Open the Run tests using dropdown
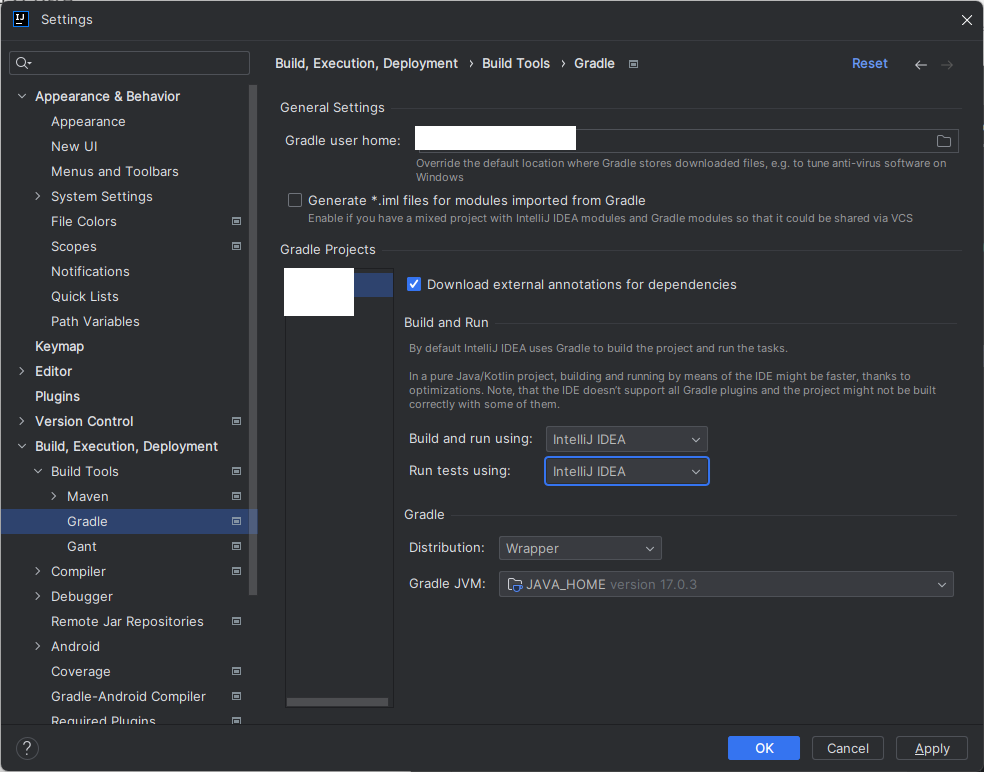 coord(626,471)
